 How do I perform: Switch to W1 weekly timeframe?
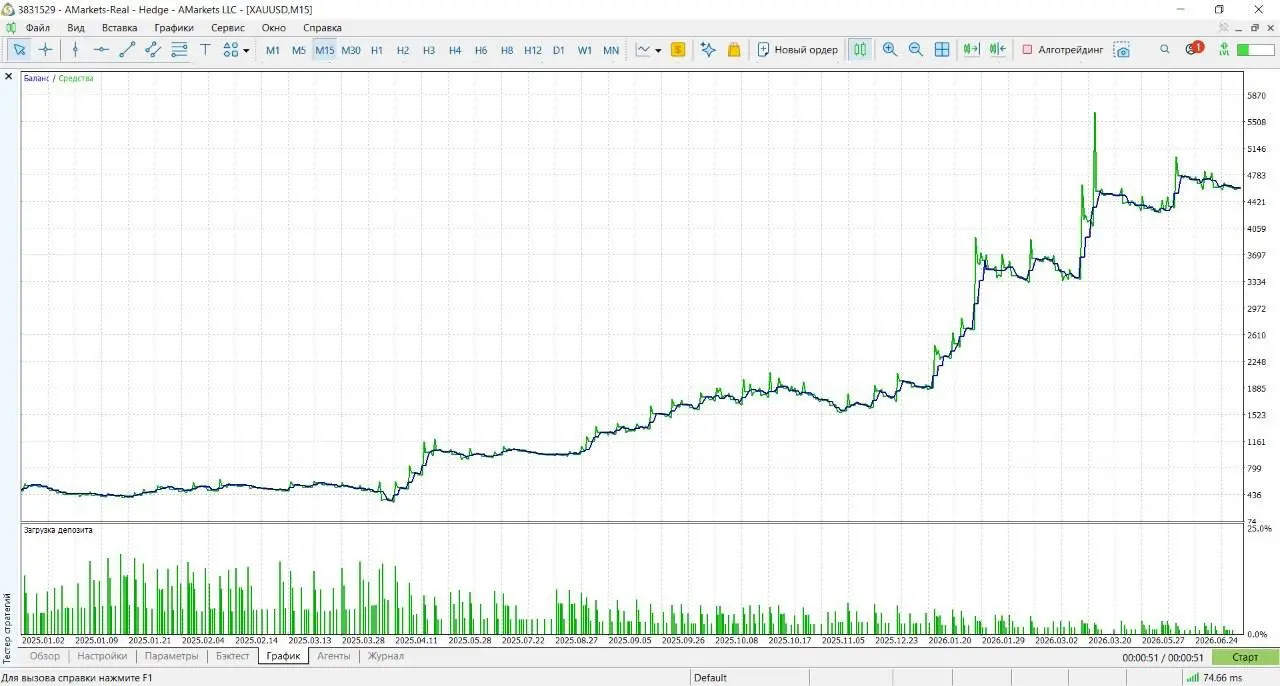click(585, 50)
